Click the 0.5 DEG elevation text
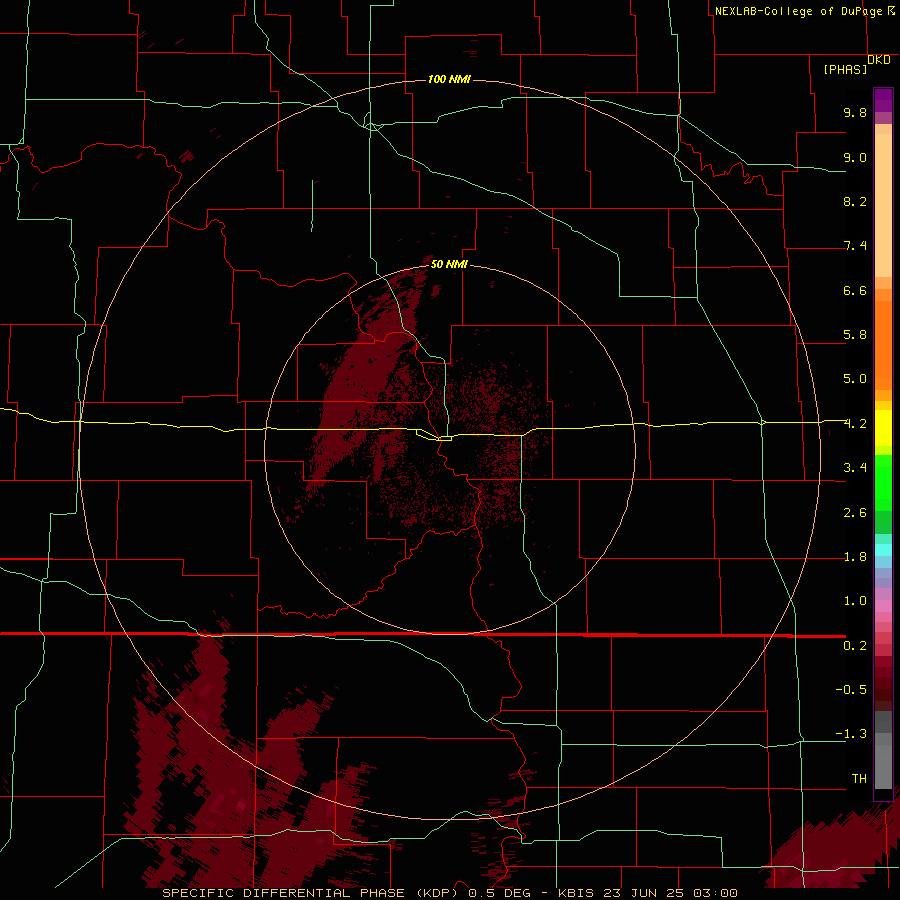Screen dimensions: 900x900 [x=501, y=893]
